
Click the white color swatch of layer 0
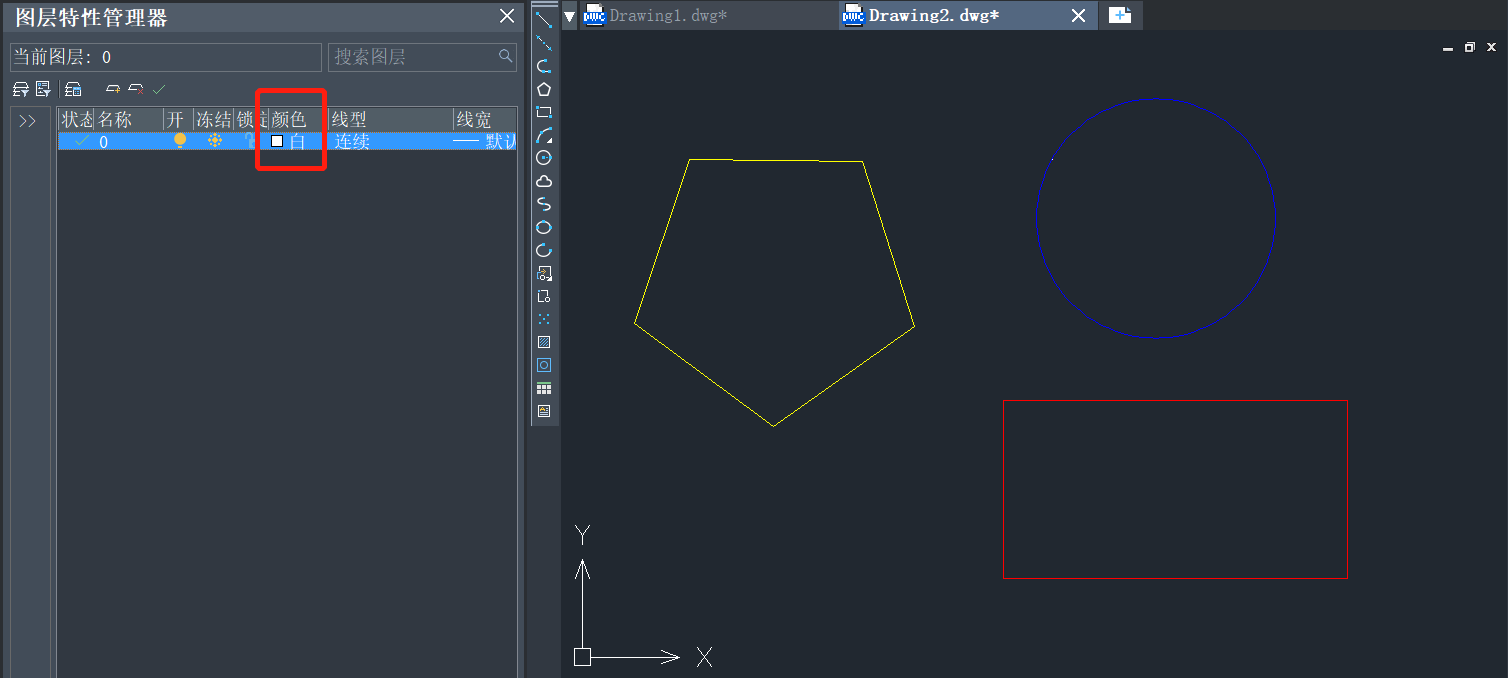(x=277, y=141)
